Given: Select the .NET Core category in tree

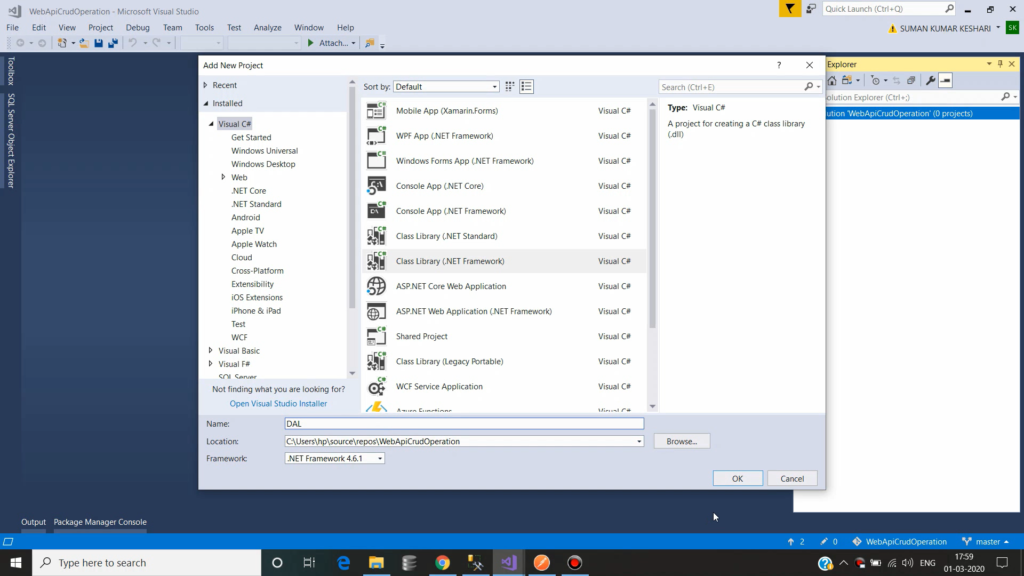Looking at the screenshot, I should pyautogui.click(x=249, y=191).
